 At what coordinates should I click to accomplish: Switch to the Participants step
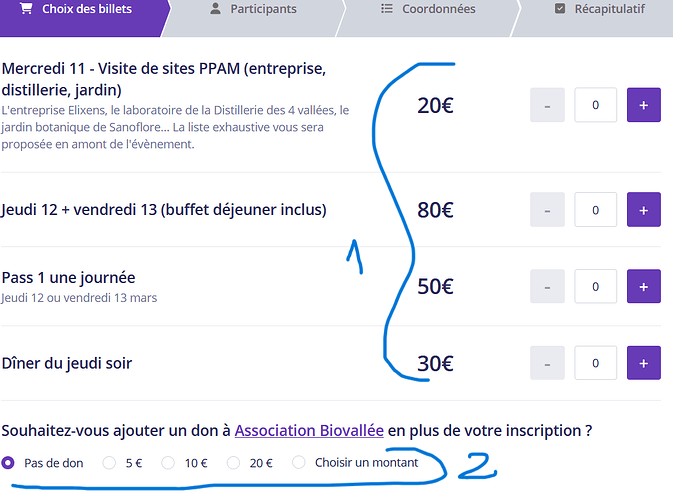pos(253,10)
